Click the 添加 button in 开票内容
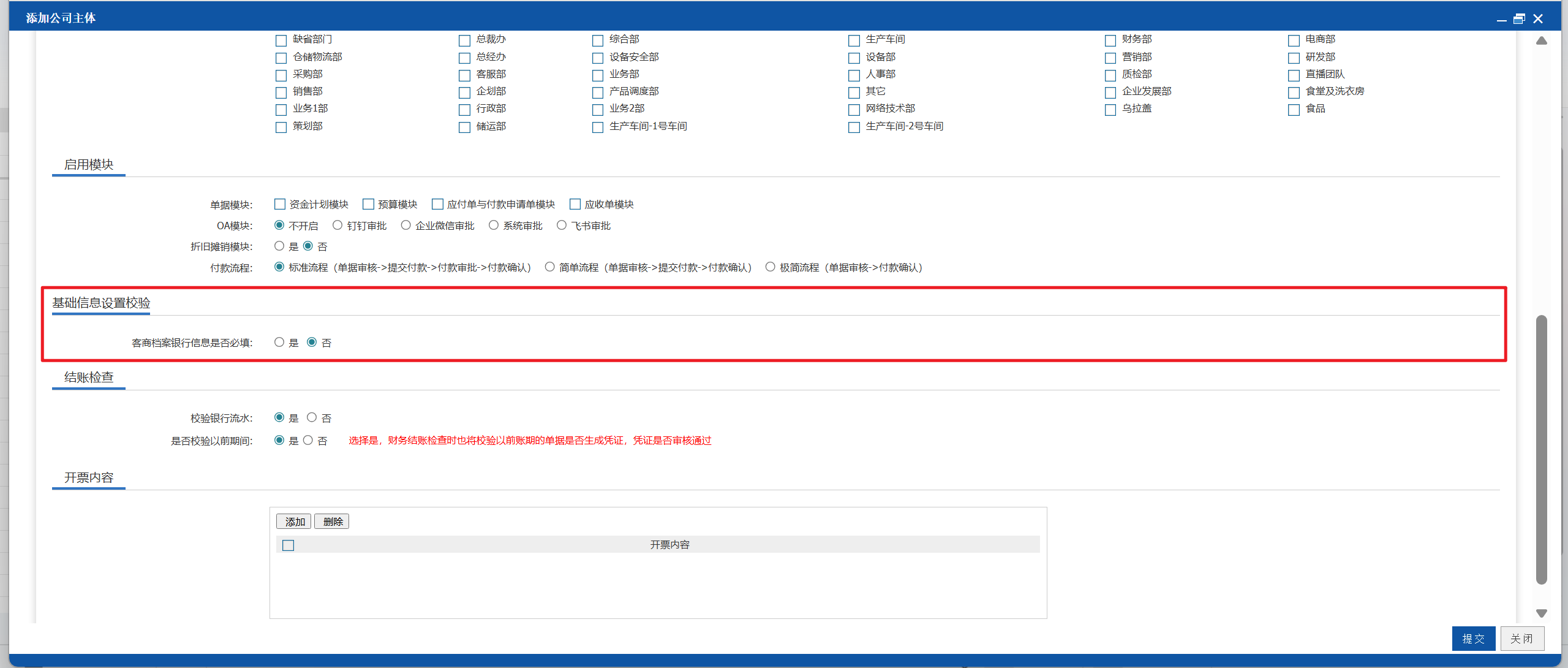Screen dimensions: 1568x668 pos(294,522)
